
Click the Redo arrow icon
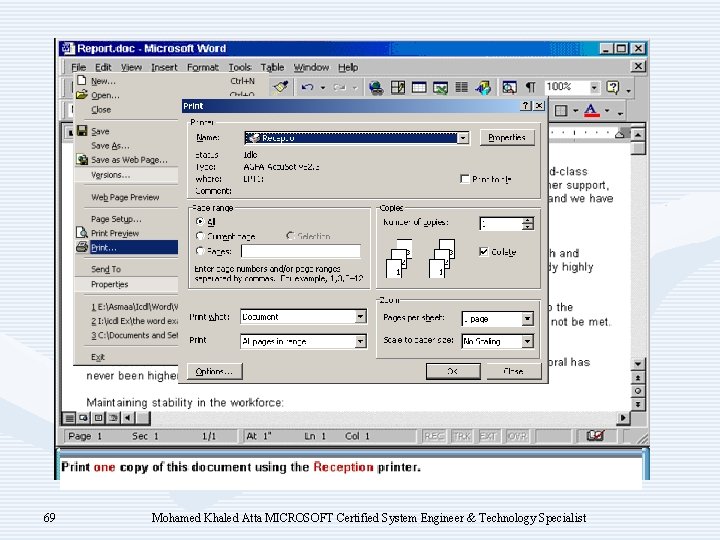pos(340,87)
